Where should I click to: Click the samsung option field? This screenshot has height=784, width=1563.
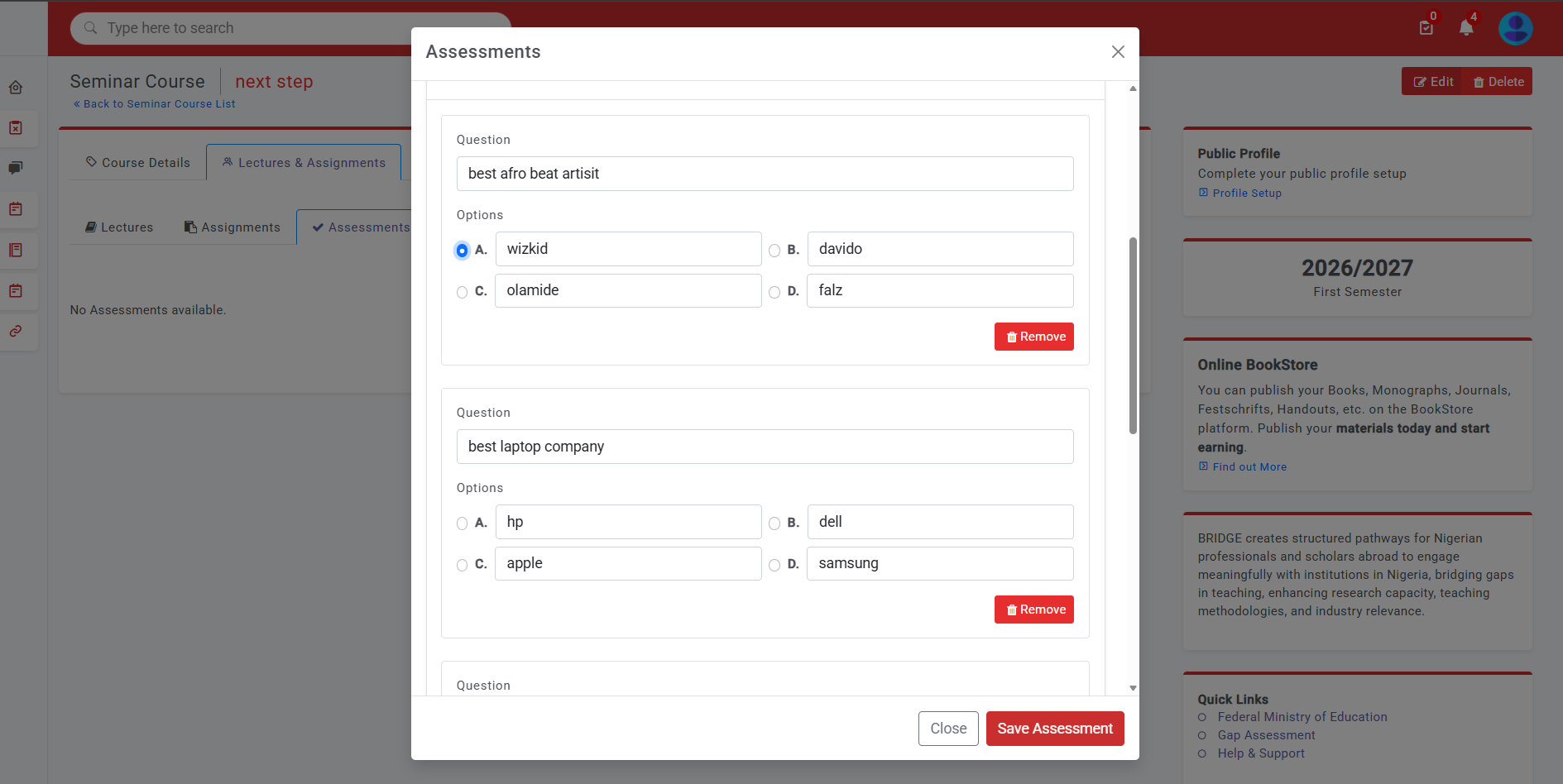click(941, 563)
